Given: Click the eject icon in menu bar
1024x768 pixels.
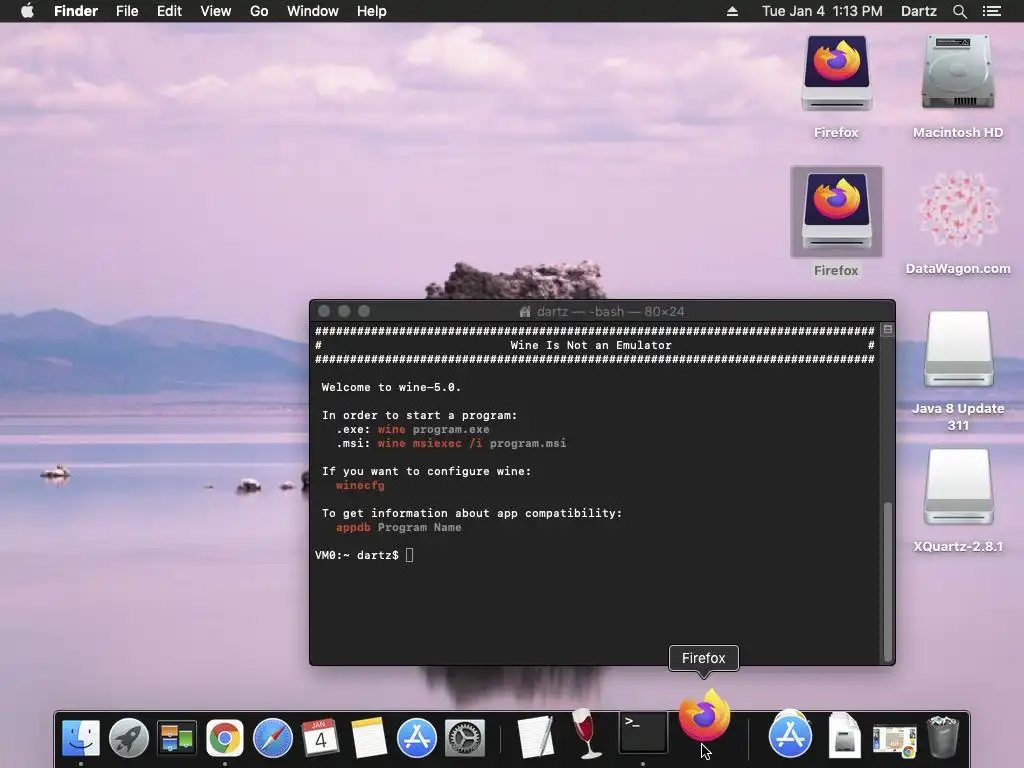Looking at the screenshot, I should 733,11.
